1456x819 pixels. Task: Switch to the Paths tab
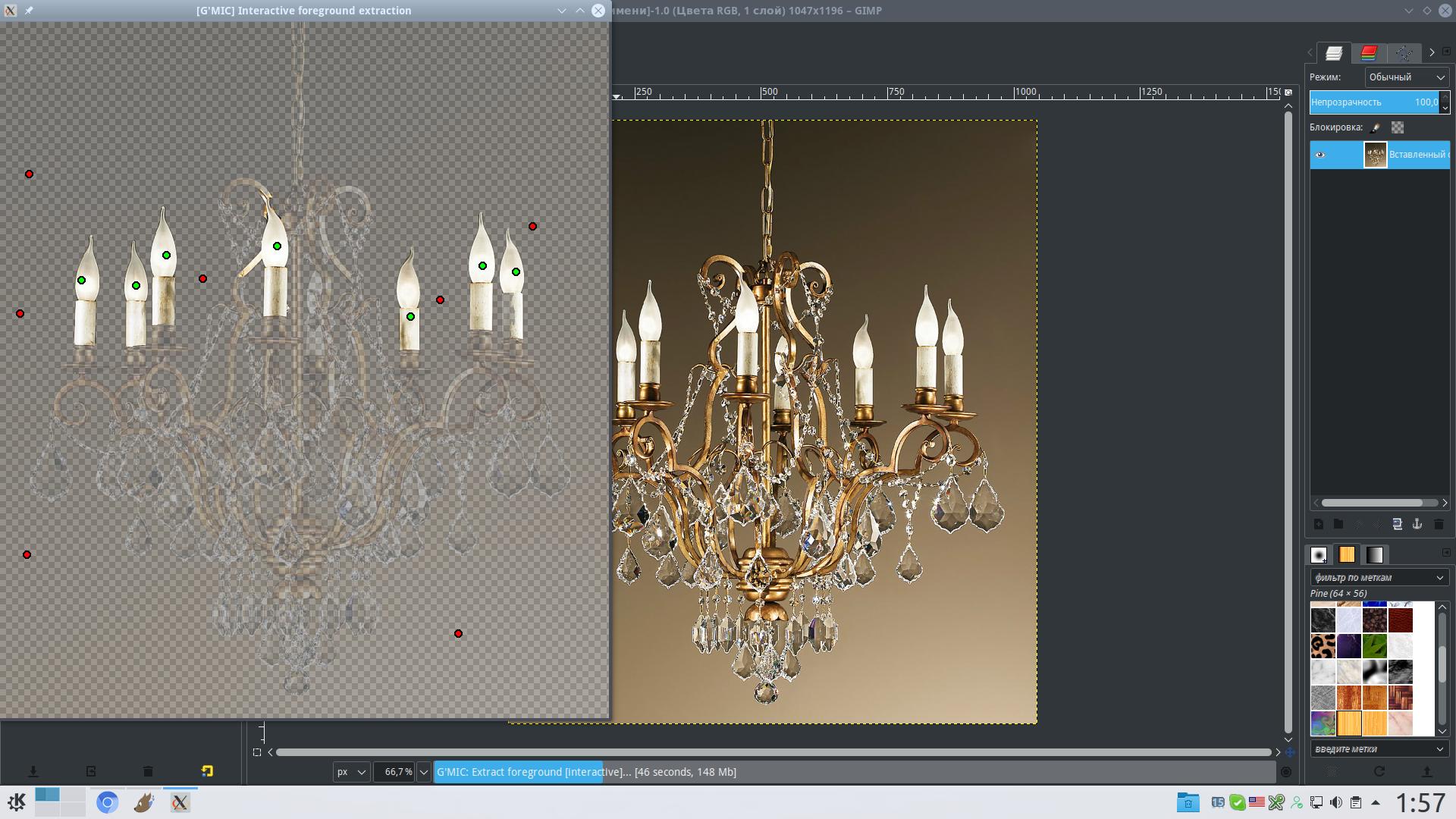(1404, 52)
